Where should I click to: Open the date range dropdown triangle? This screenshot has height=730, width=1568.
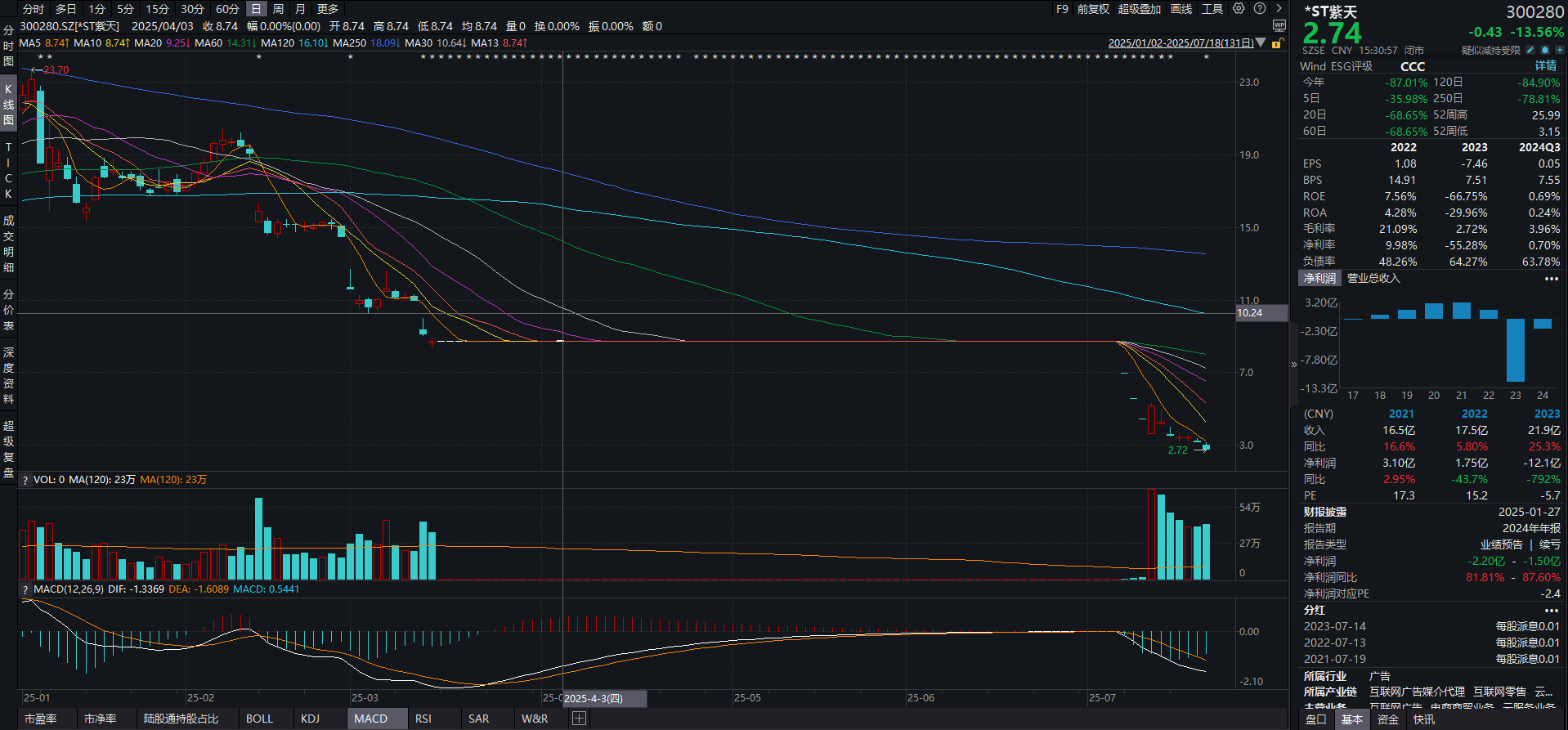tap(1261, 43)
